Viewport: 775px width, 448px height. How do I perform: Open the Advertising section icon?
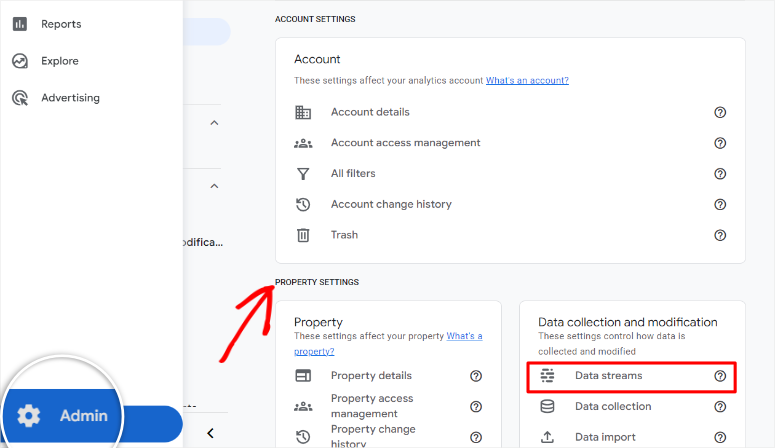pyautogui.click(x=20, y=98)
